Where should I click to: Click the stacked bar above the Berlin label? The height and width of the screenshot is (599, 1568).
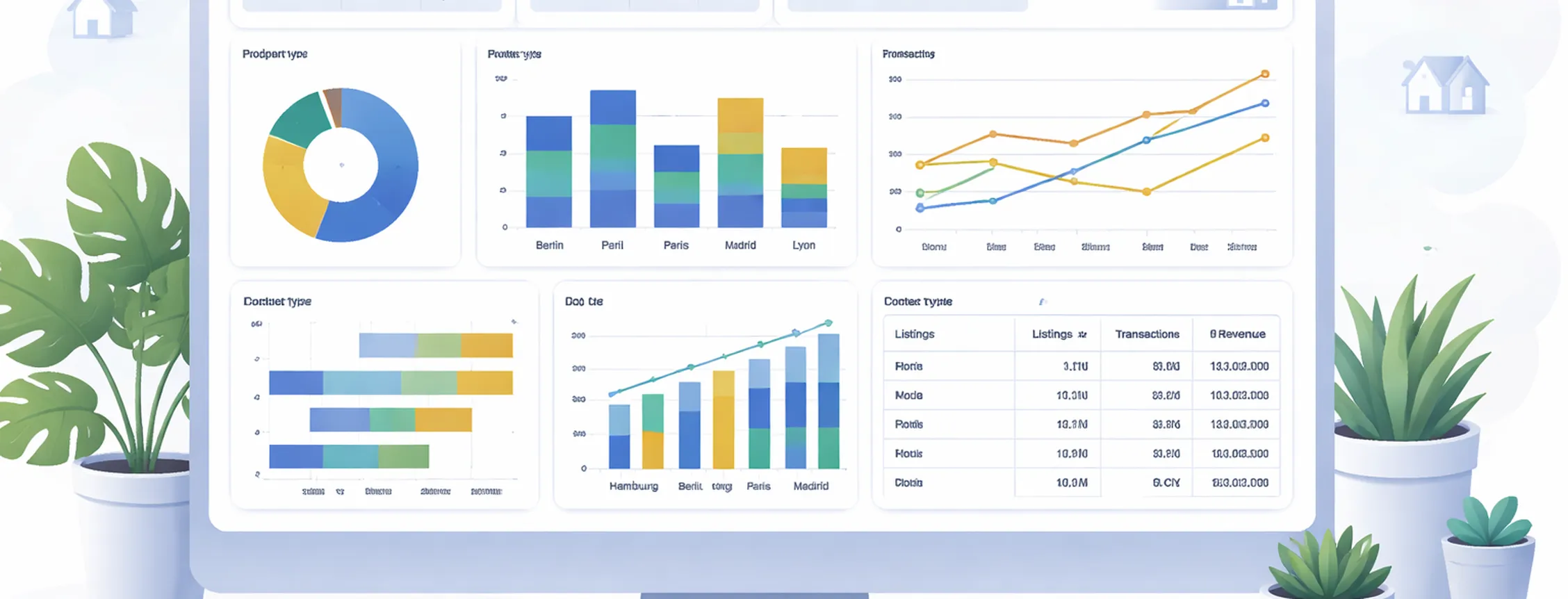point(549,172)
